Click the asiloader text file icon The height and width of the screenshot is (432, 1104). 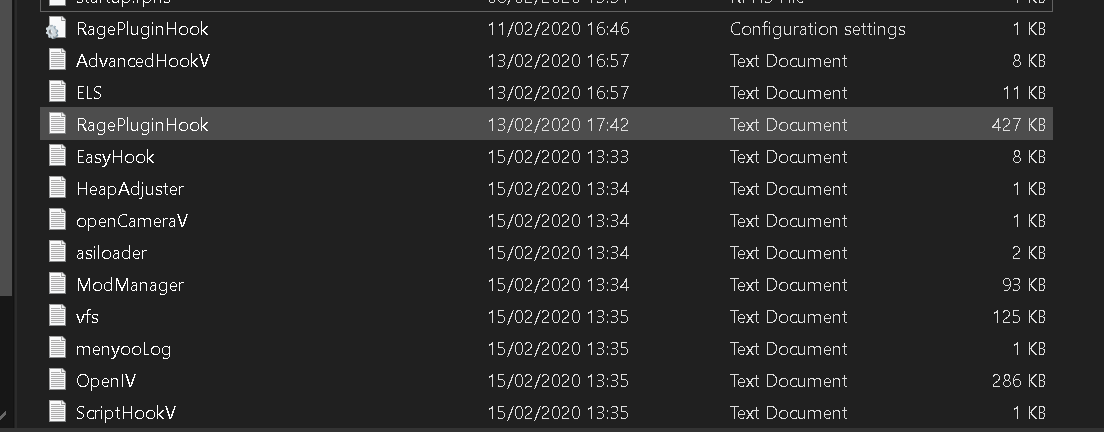[57, 253]
